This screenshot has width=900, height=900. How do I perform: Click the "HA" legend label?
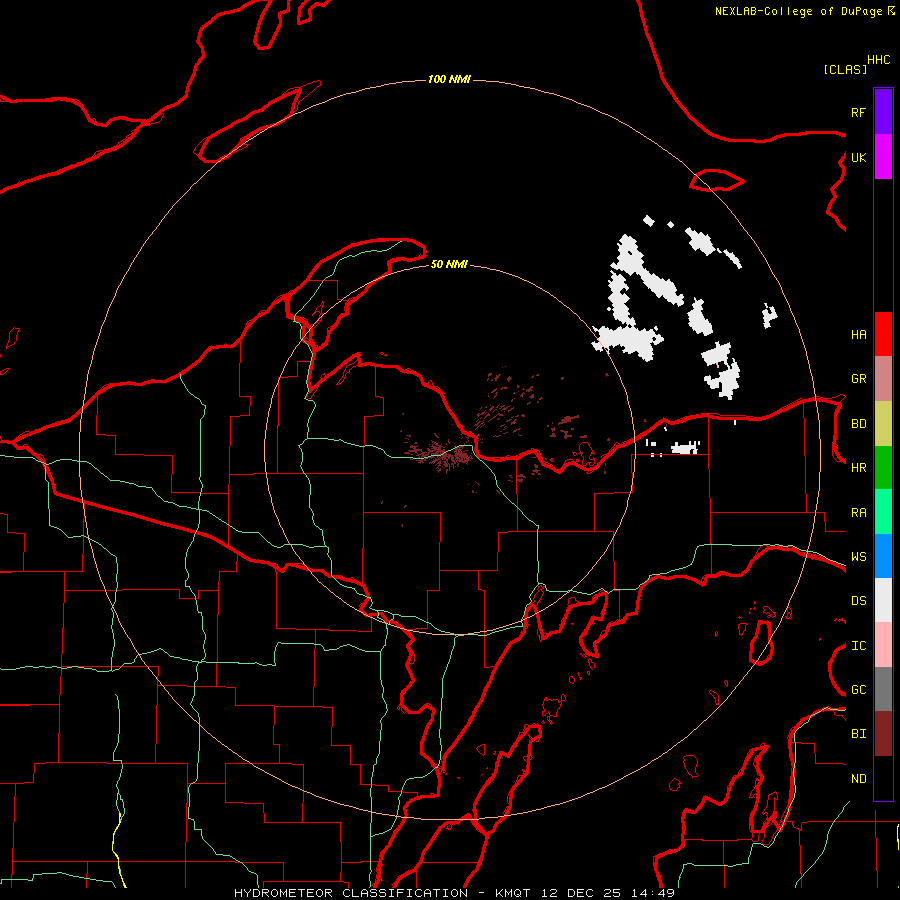tap(858, 335)
